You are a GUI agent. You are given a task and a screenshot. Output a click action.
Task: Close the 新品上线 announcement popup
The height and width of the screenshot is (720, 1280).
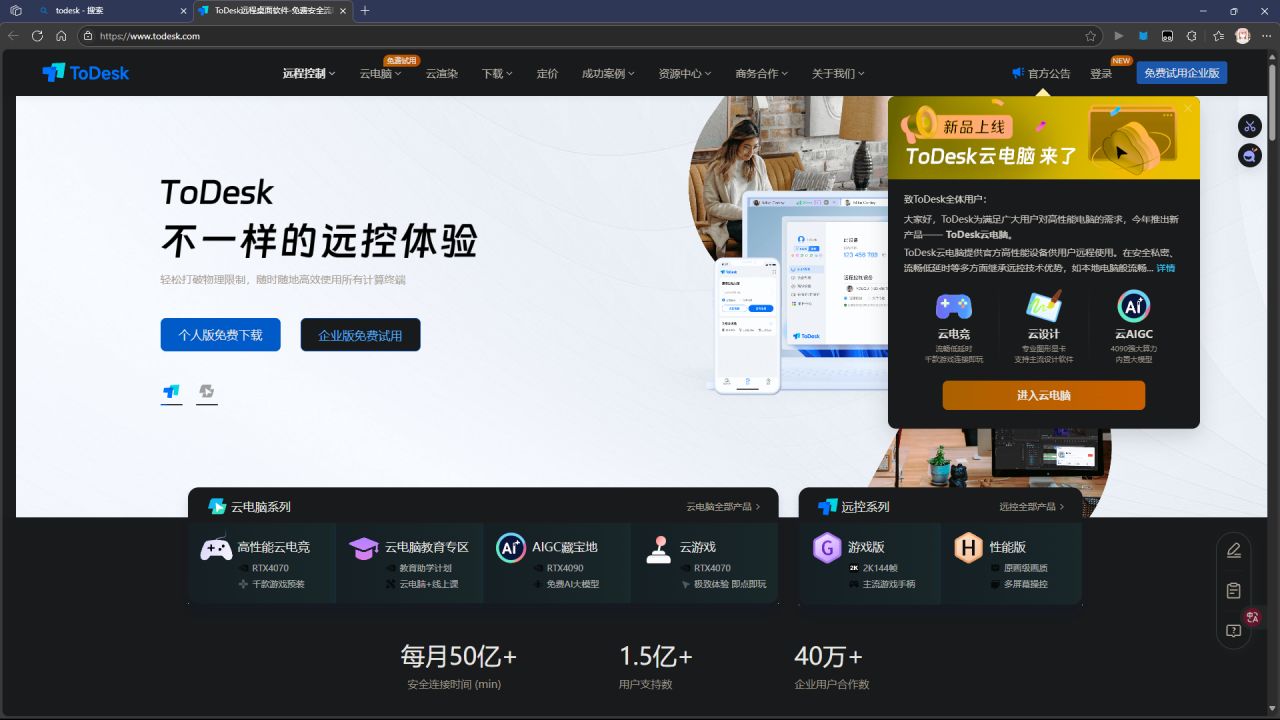[x=1188, y=108]
